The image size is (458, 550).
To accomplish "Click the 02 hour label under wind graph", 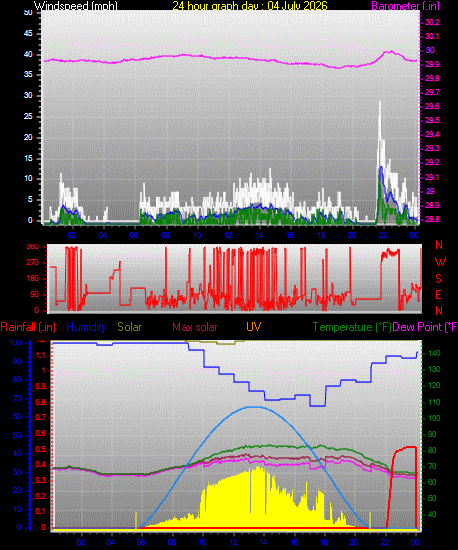I will point(72,235).
